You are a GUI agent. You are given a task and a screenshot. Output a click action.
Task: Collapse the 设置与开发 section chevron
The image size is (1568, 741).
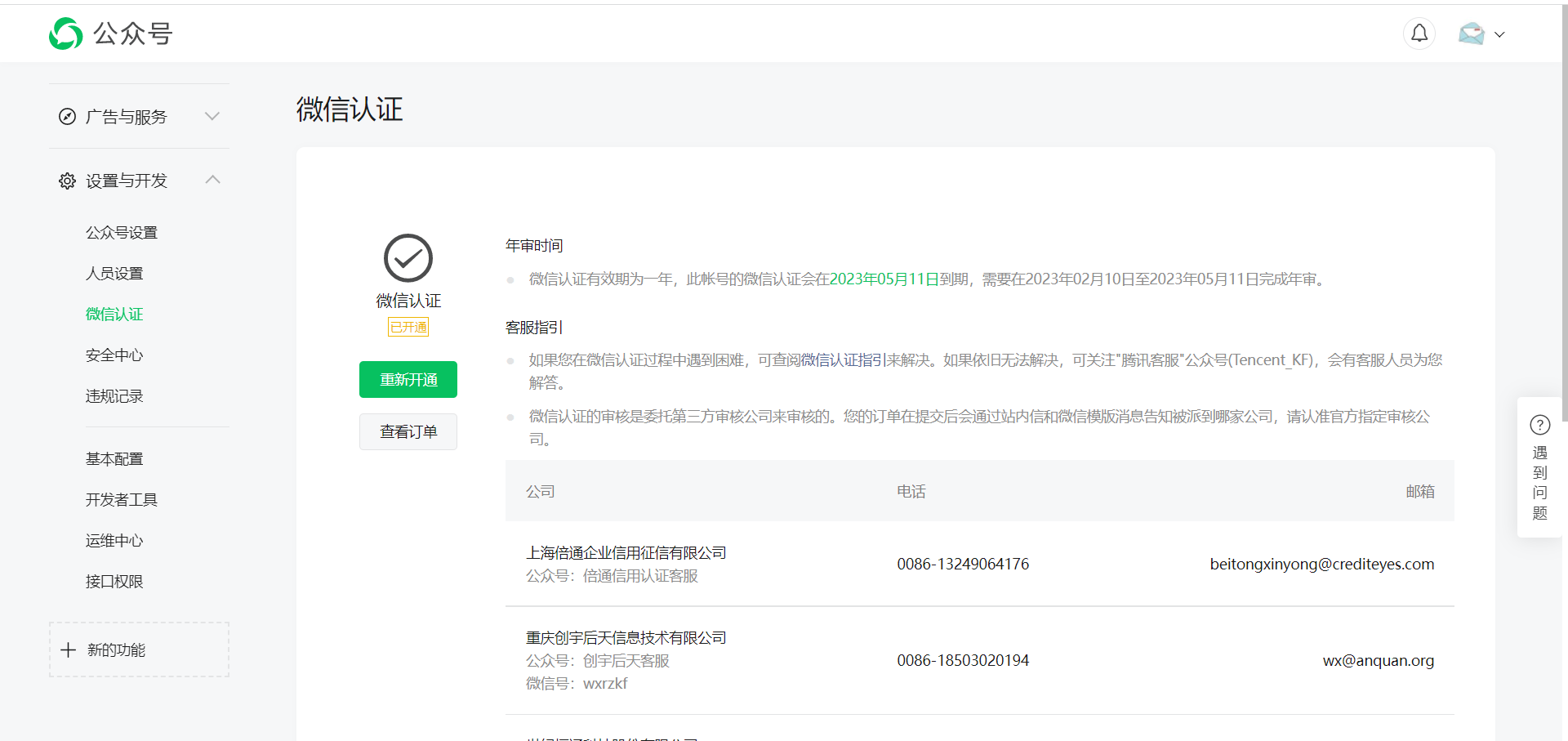tap(212, 180)
